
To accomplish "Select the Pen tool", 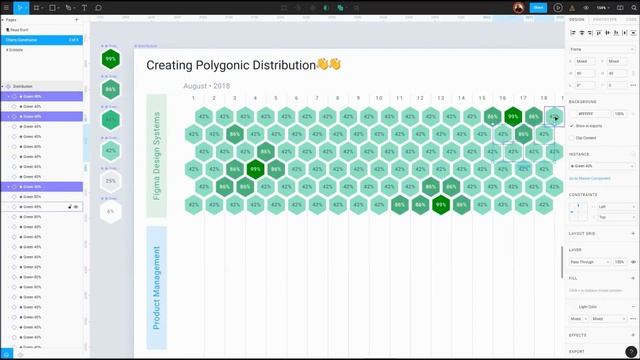I will (x=68, y=7).
